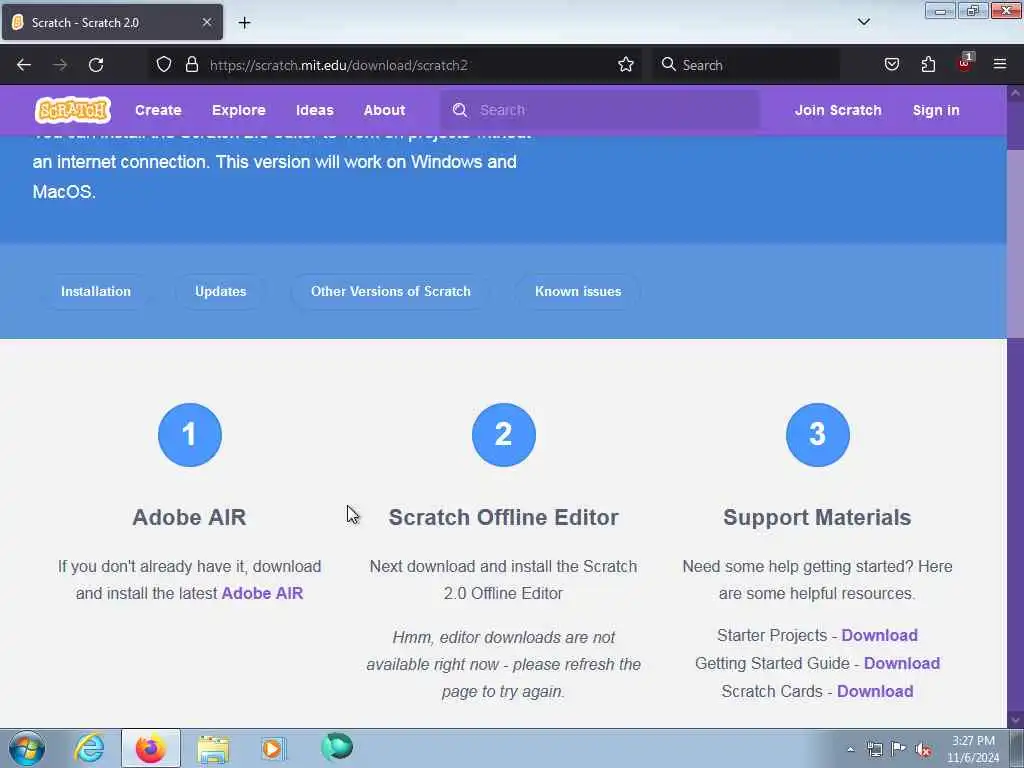Click the red extension badge icon
Screen dimensions: 1024x768
[965, 63]
